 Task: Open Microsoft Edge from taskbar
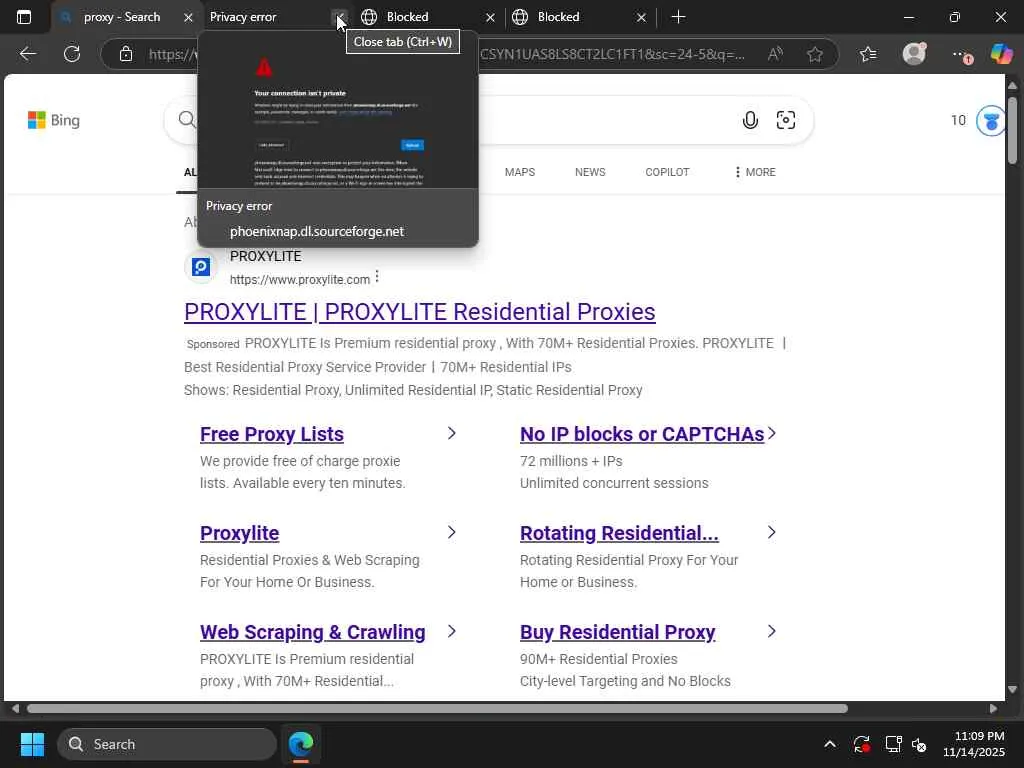301,744
